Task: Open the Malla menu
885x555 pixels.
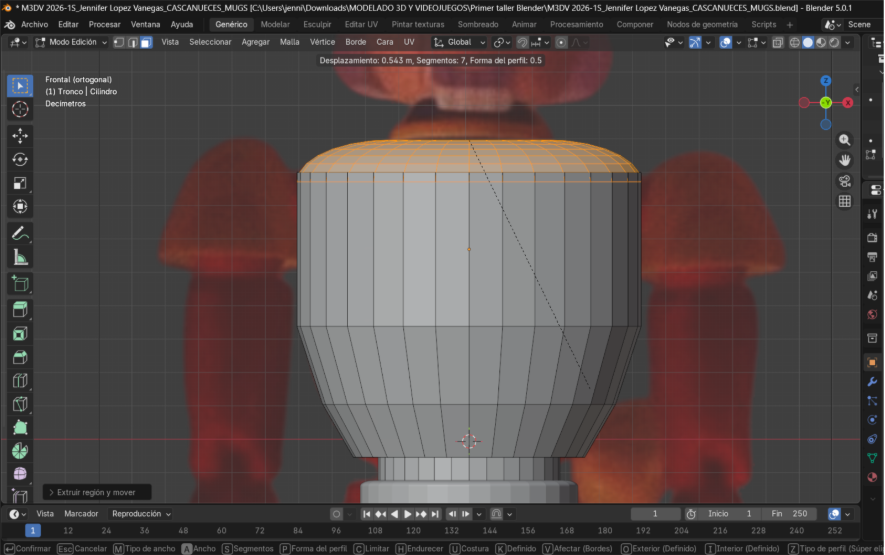Action: point(289,42)
